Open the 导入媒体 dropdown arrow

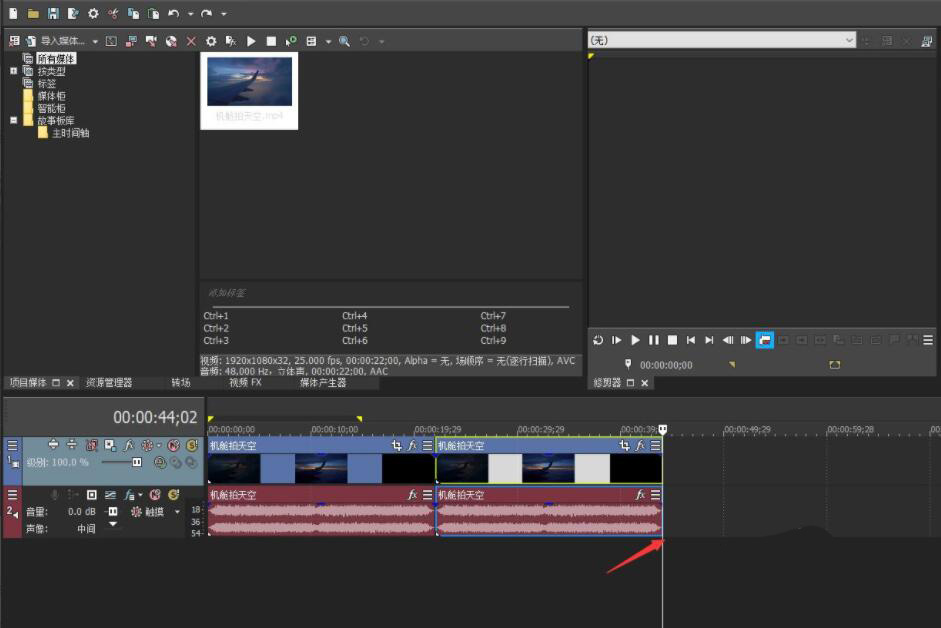pyautogui.click(x=95, y=41)
